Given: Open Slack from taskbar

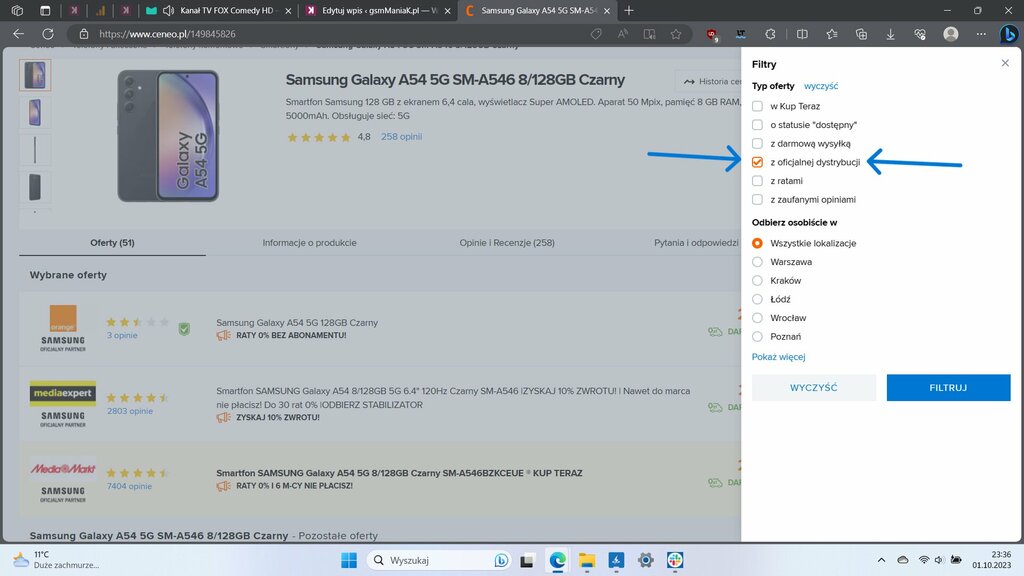Looking at the screenshot, I should point(675,560).
